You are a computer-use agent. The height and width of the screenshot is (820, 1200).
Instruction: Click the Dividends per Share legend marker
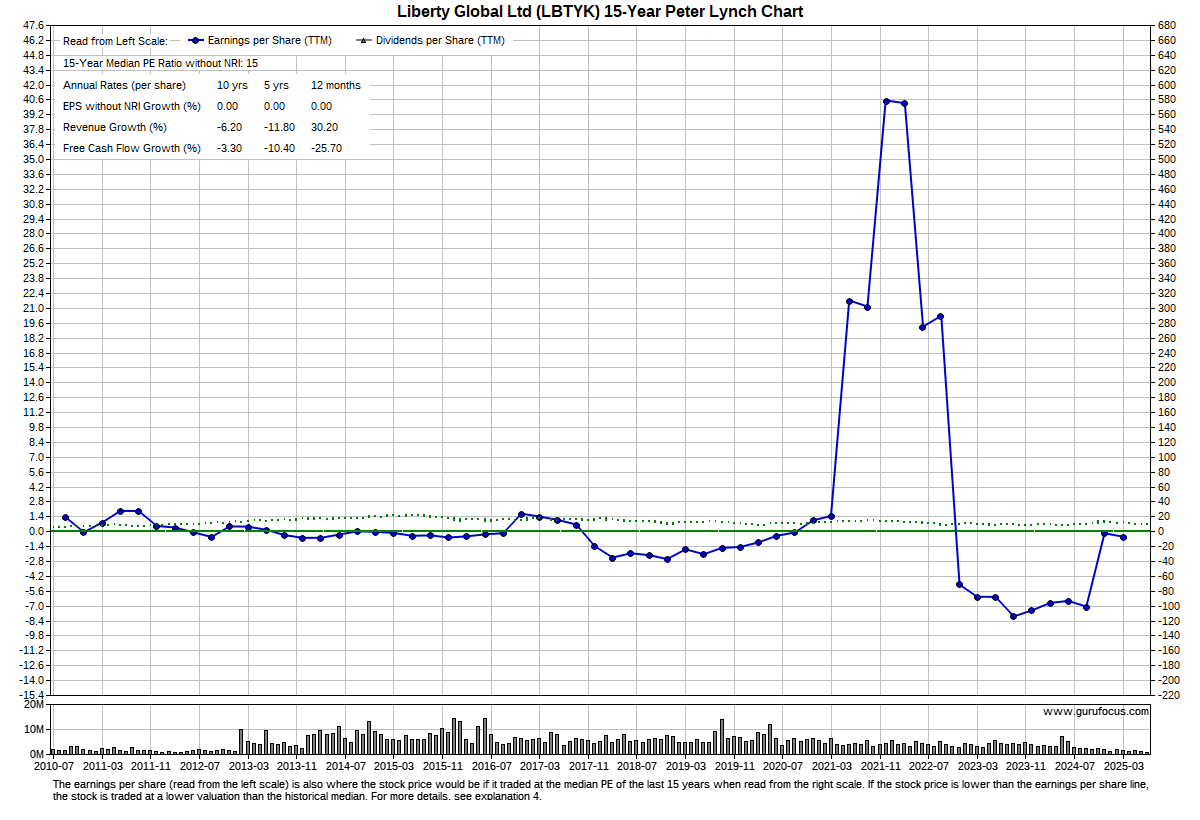click(x=363, y=41)
